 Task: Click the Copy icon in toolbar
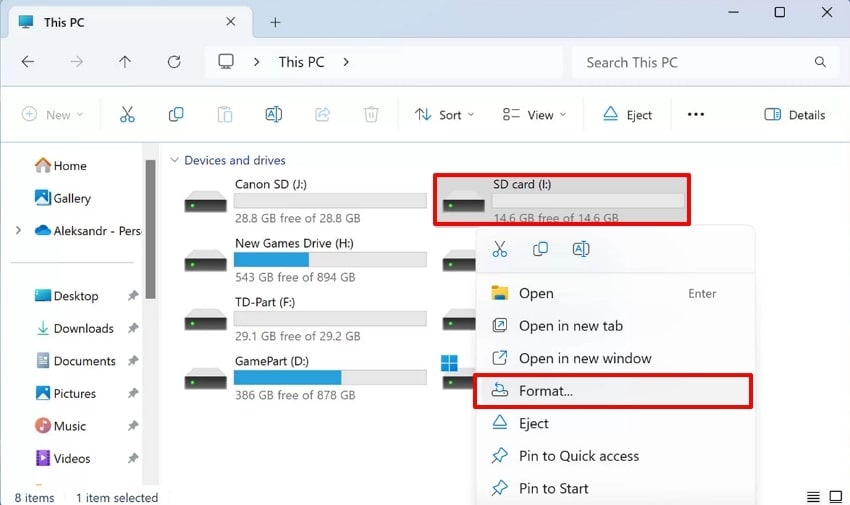[176, 114]
